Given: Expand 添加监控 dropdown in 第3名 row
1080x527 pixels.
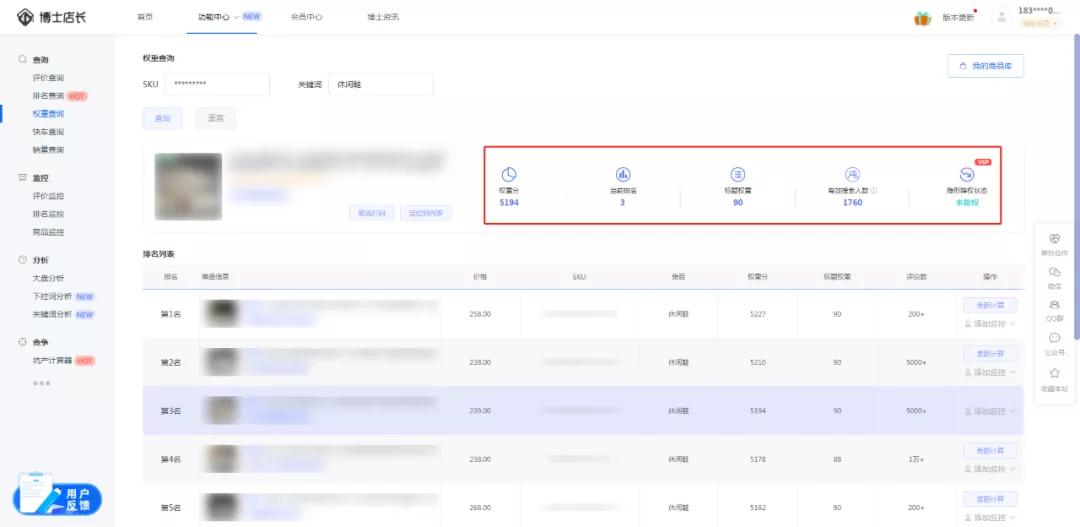Looking at the screenshot, I should (990, 411).
